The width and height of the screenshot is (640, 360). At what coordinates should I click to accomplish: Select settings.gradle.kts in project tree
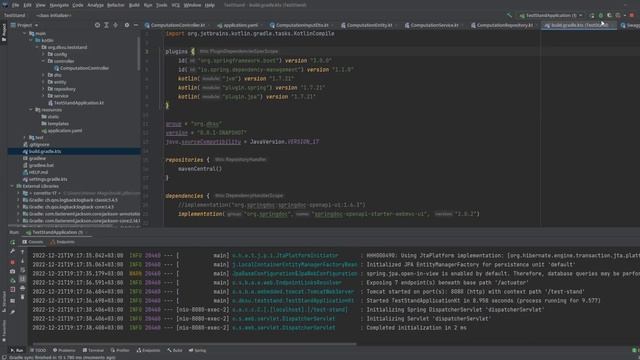point(45,179)
